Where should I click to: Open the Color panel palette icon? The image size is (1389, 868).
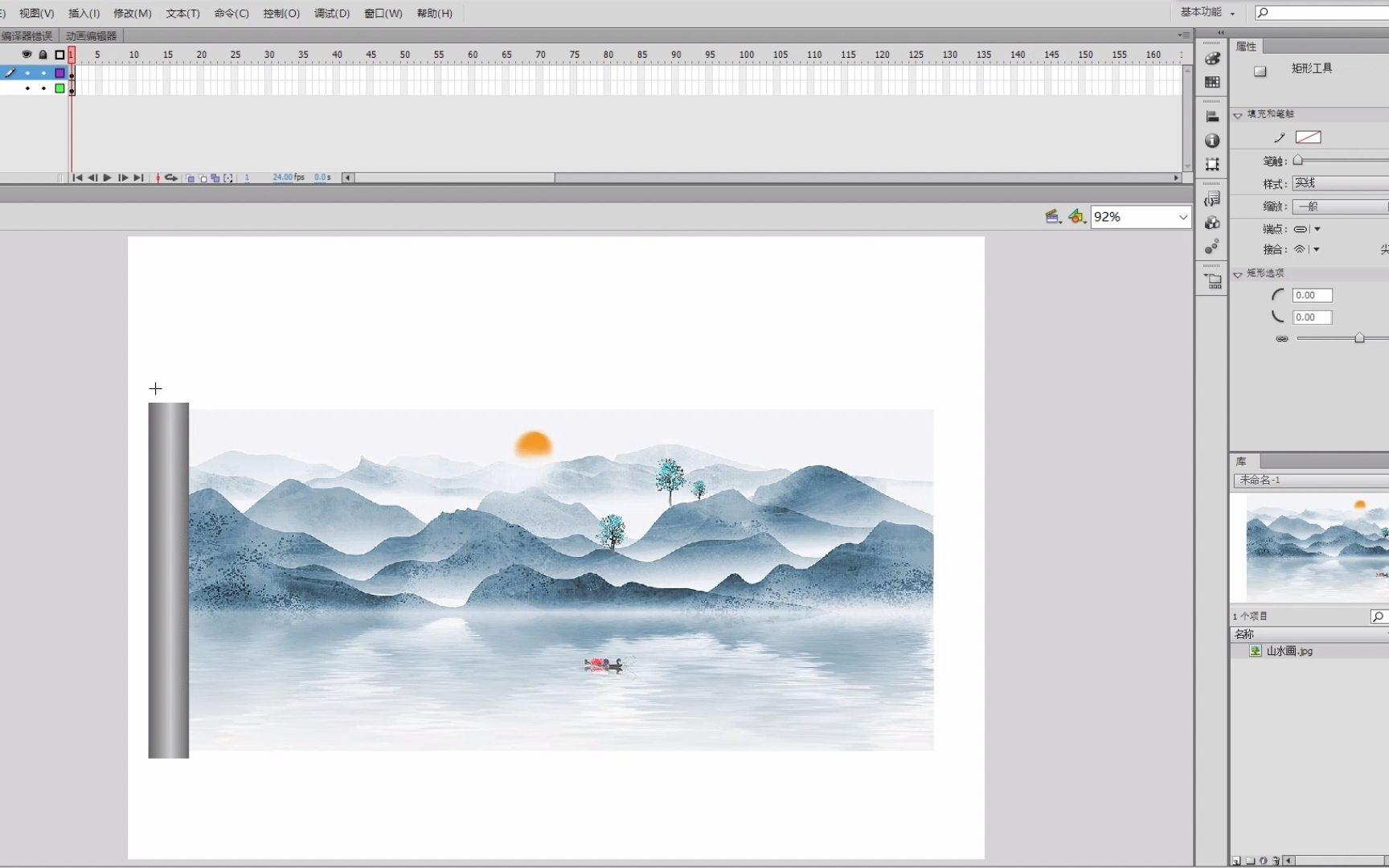pos(1212,59)
